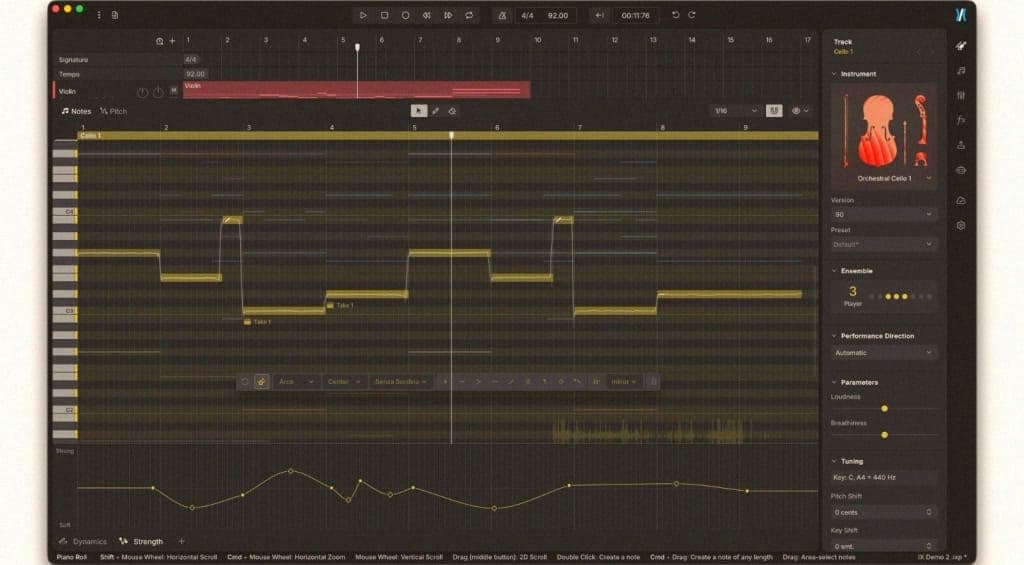Click the Cello 1 clip header bar
This screenshot has width=1024, height=565.
448,135
